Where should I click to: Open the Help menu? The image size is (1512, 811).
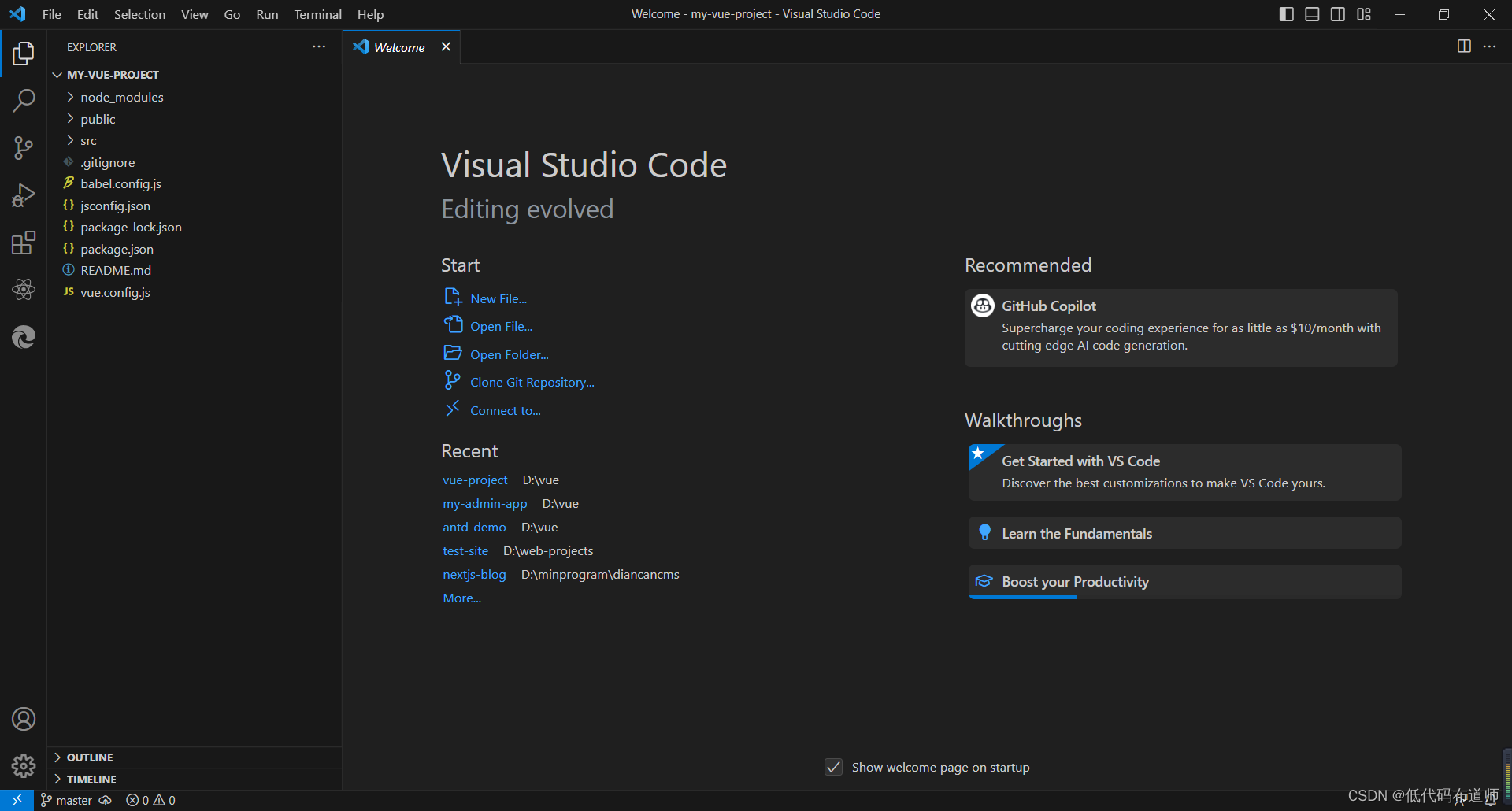click(370, 14)
